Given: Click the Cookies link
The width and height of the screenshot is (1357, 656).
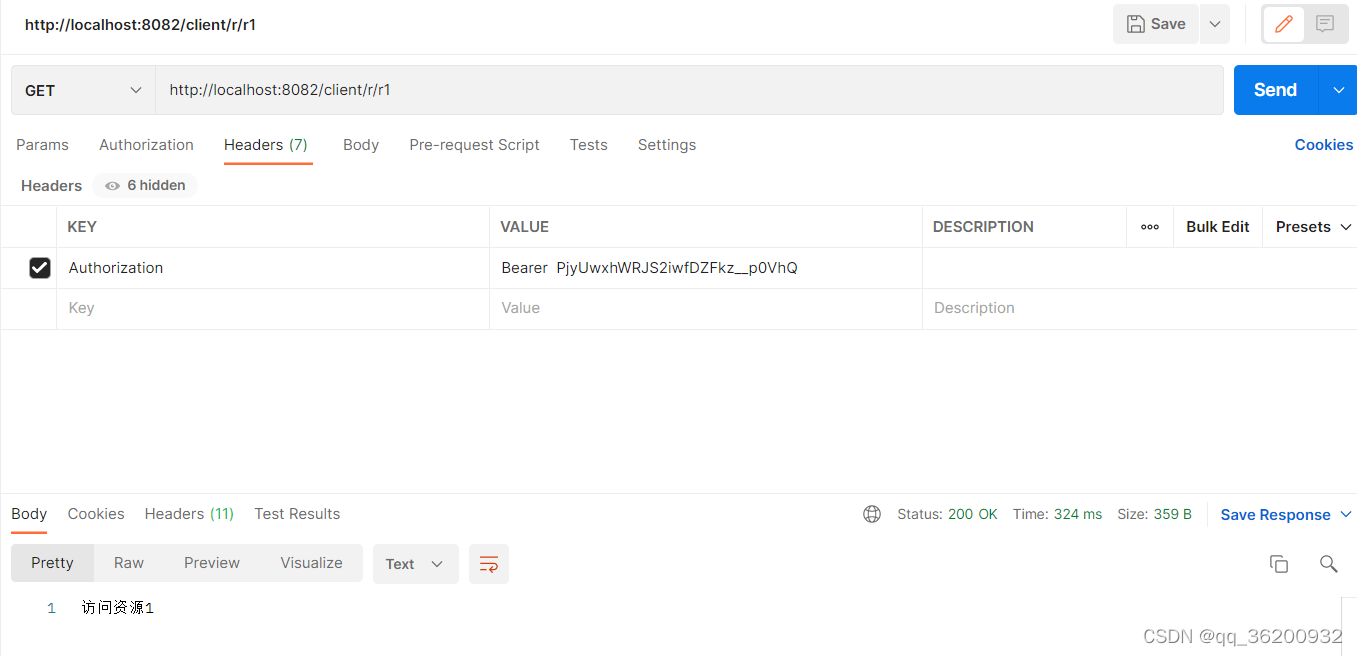Looking at the screenshot, I should (x=1323, y=145).
